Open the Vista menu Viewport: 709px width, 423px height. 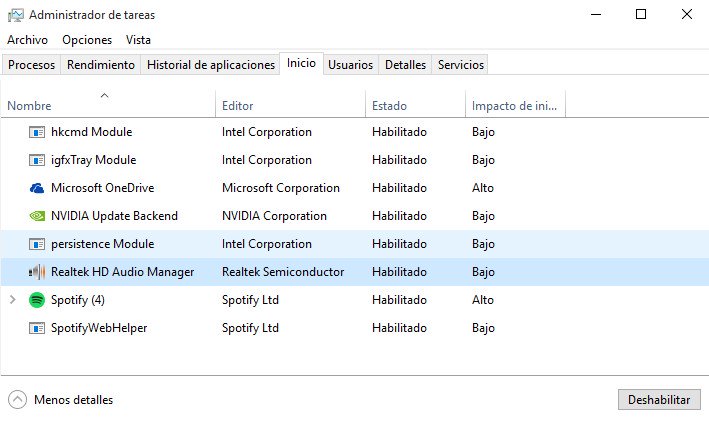(x=138, y=40)
